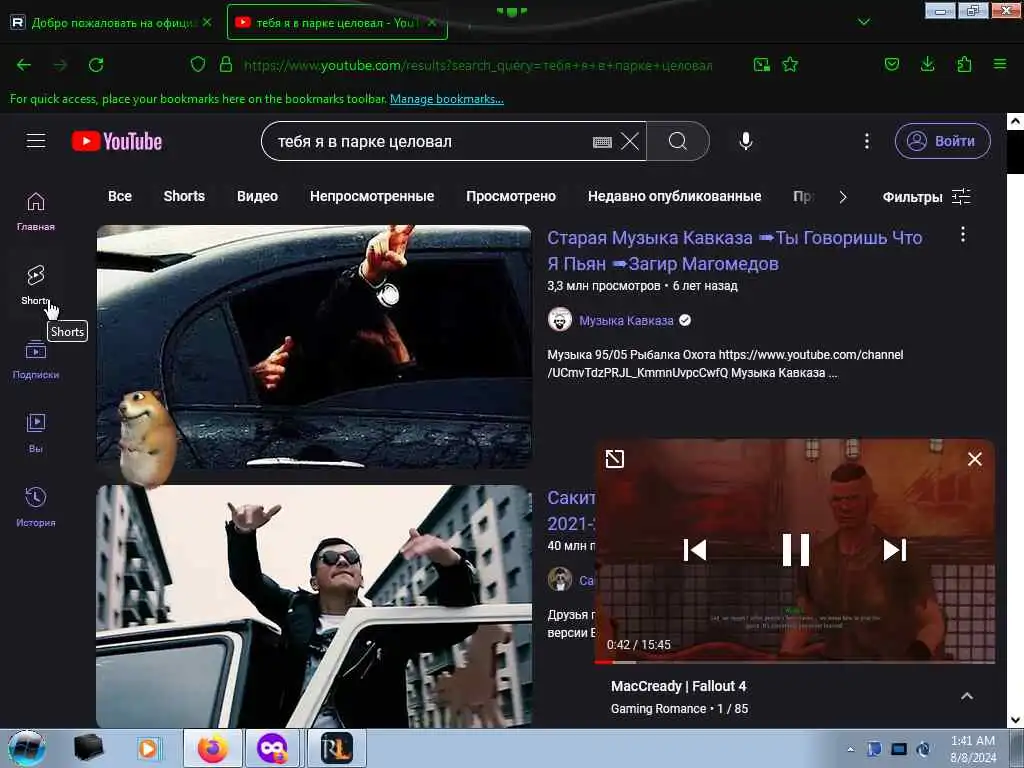Image resolution: width=1024 pixels, height=768 pixels.
Task: Open browser downloads panel
Action: pos(927,64)
